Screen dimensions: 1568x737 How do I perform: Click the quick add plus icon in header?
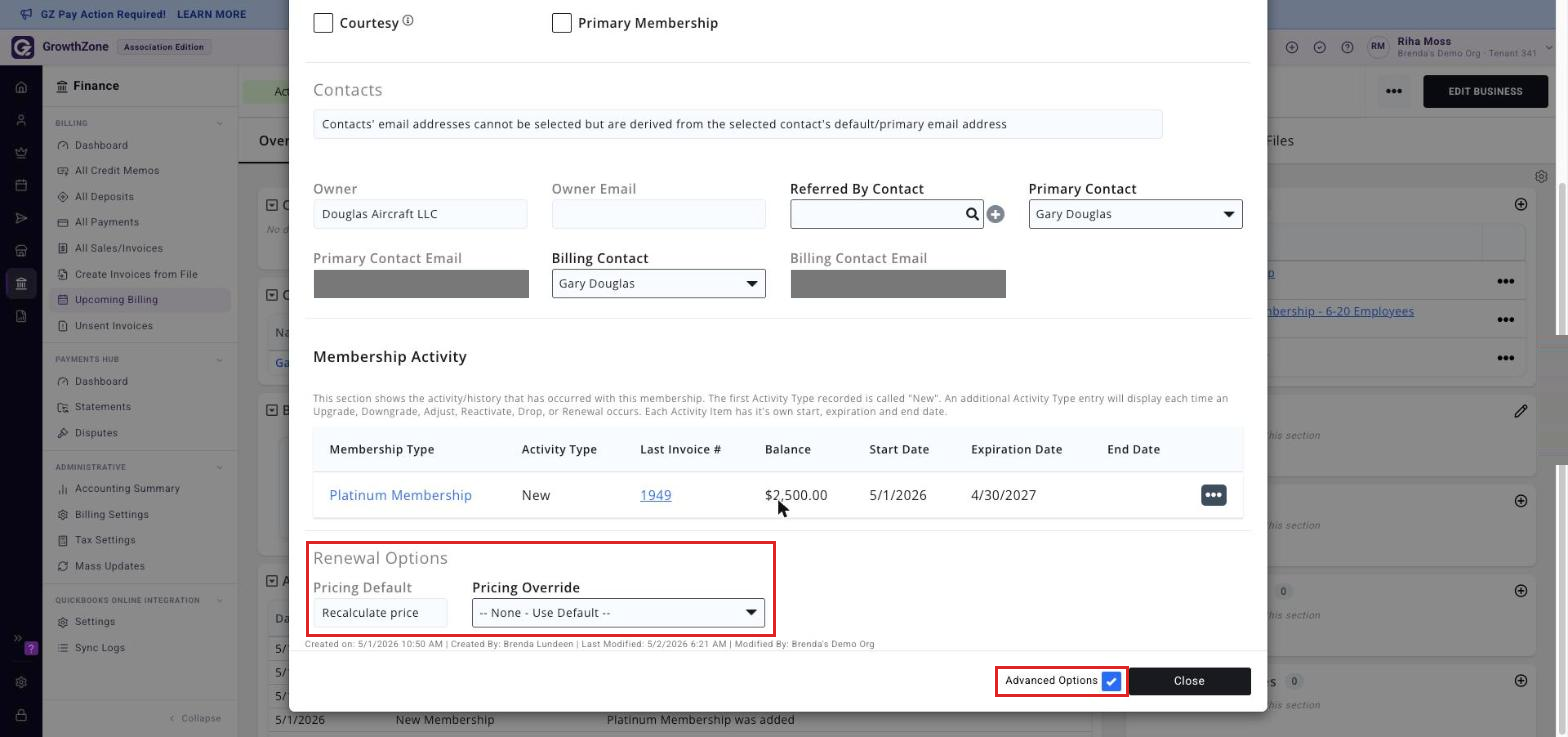click(1292, 47)
